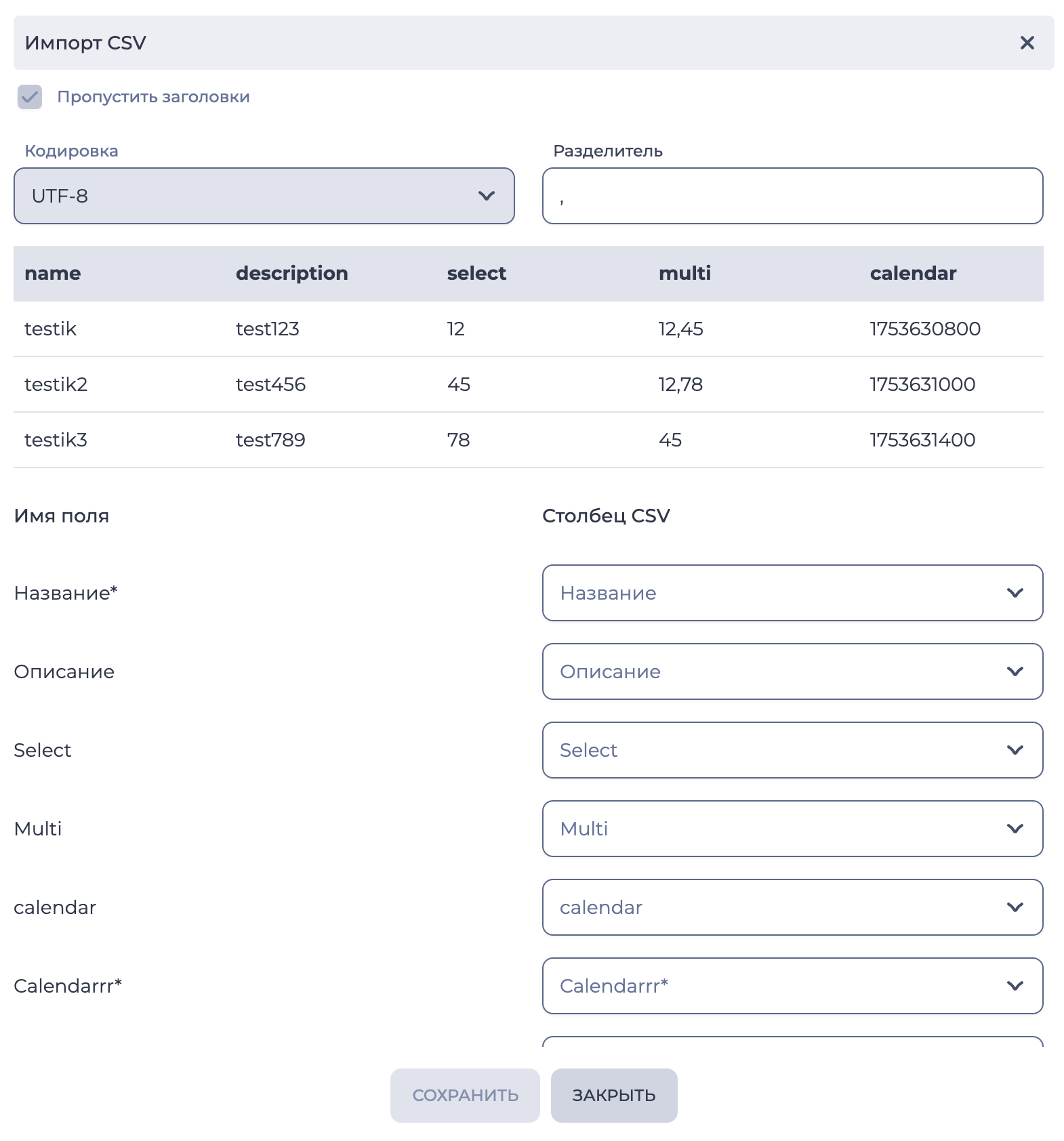Click the multi column header
Viewport: 1064px width, 1141px height.
[x=685, y=273]
